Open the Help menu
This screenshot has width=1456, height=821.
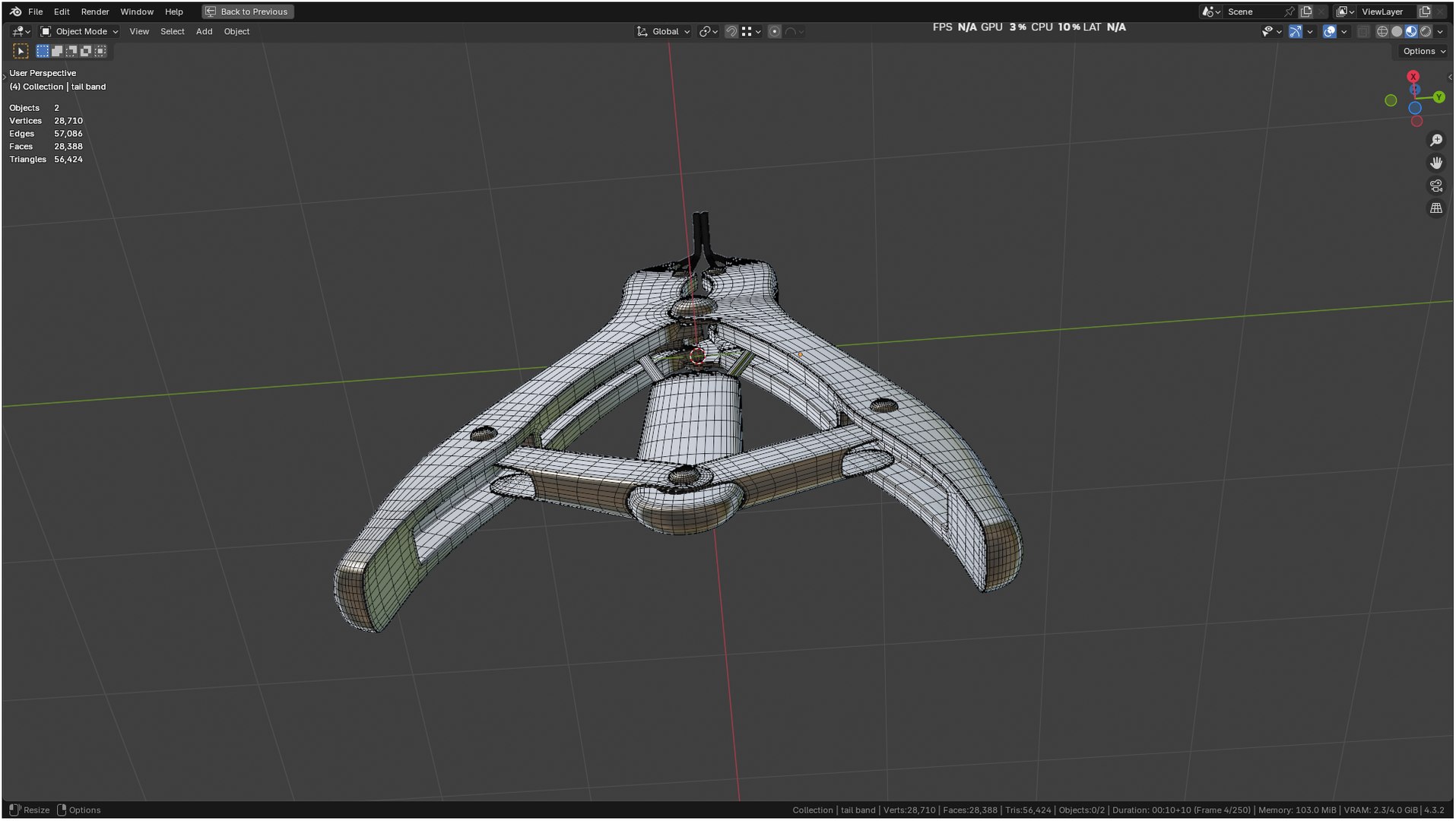click(174, 11)
